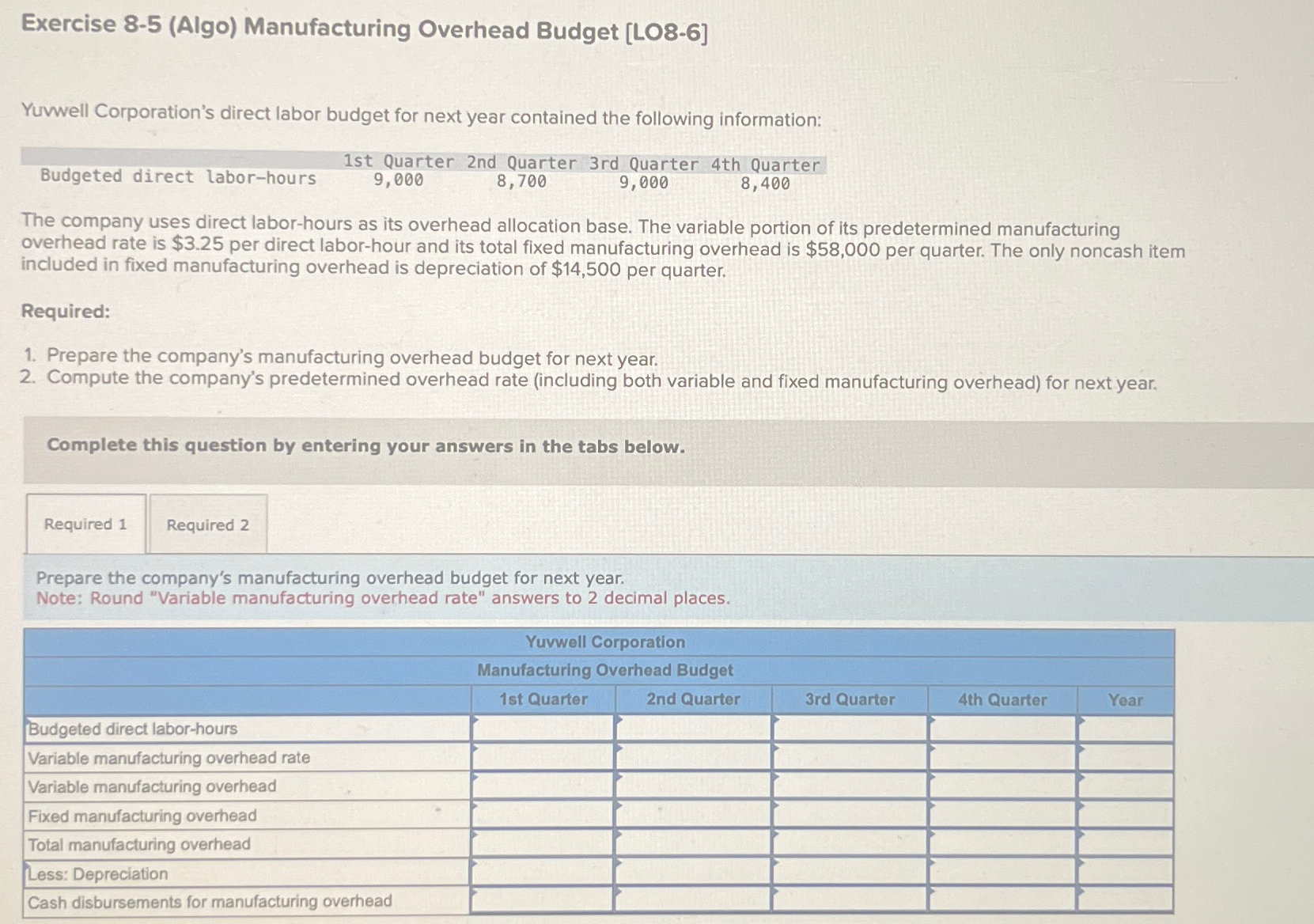The height and width of the screenshot is (924, 1314).
Task: Click 3rd Quarter Total manufacturing overhead cell
Action: (850, 843)
